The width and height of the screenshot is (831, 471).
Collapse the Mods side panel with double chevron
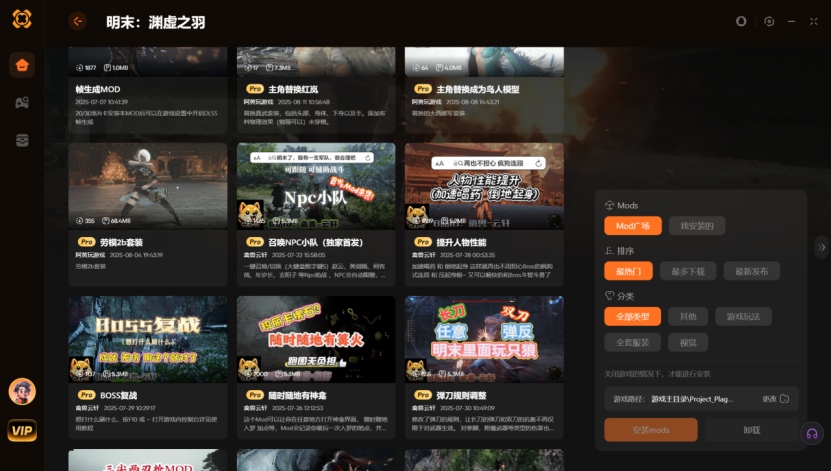[821, 247]
